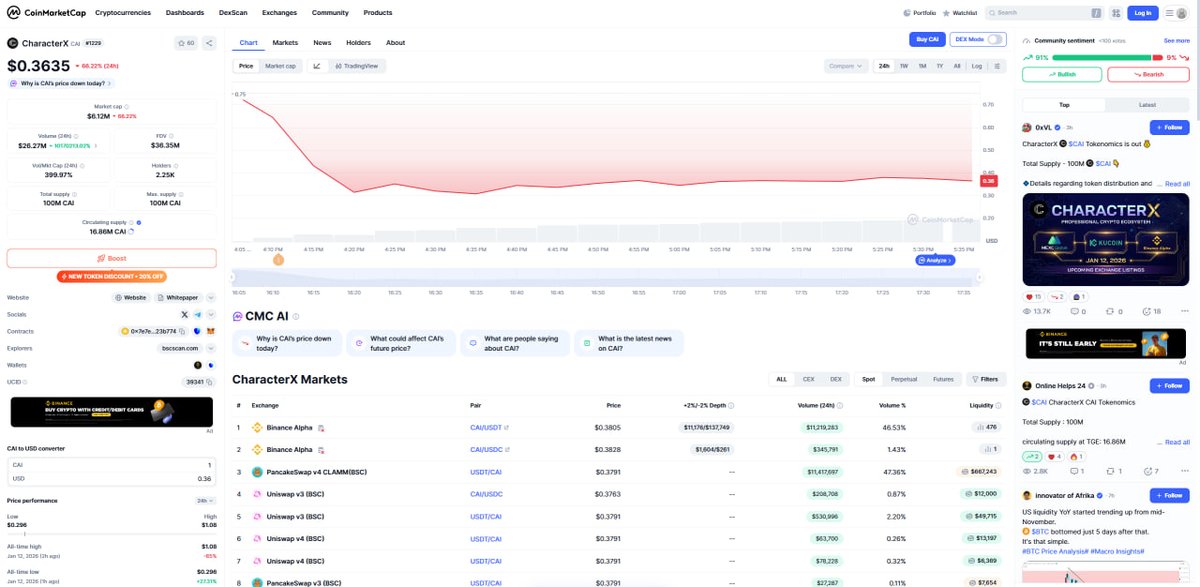Add CharacterX to watchlist via star button
The image size is (1200, 587).
pyautogui.click(x=186, y=43)
